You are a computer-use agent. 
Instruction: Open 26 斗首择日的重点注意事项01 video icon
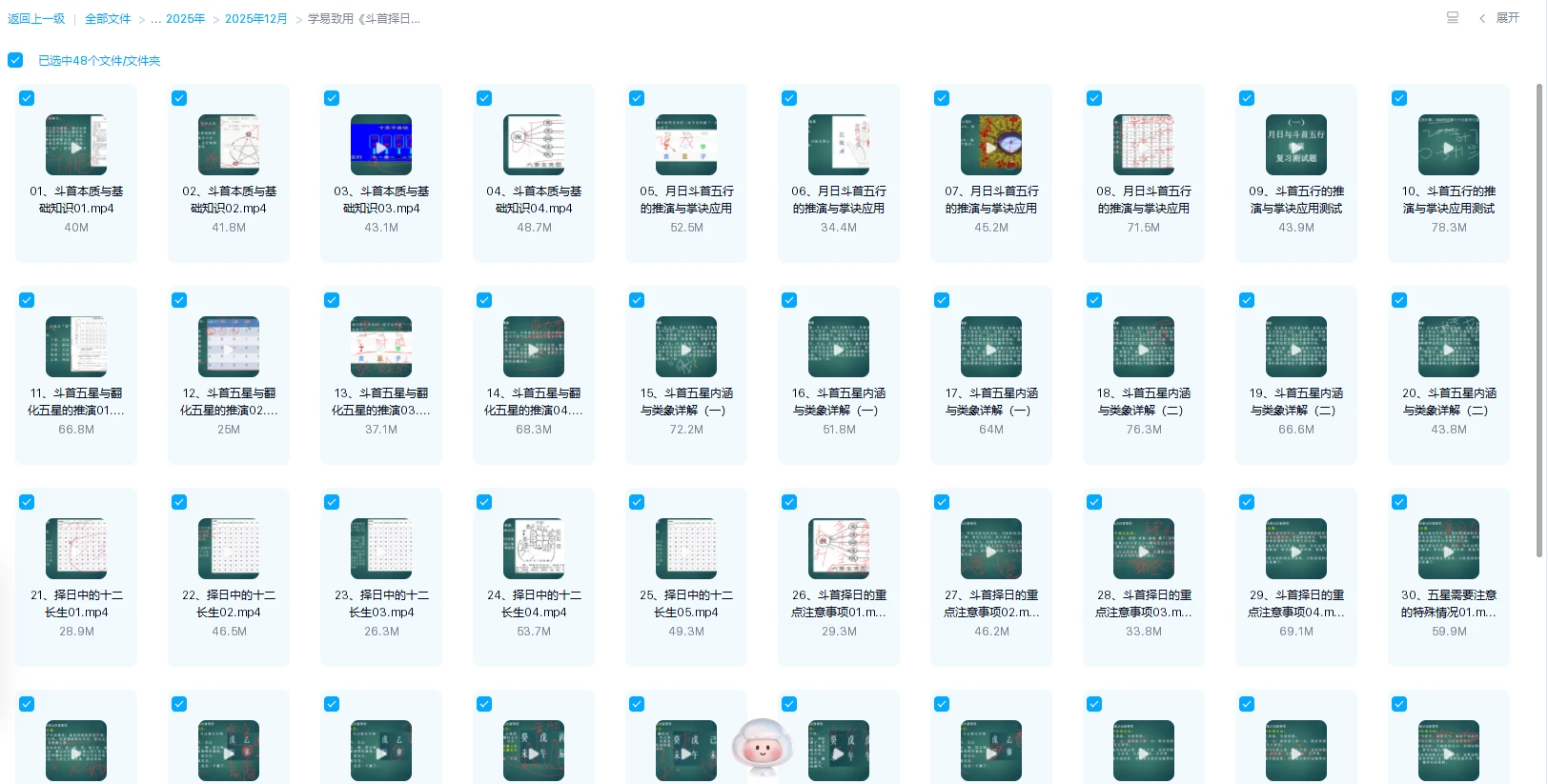[839, 549]
